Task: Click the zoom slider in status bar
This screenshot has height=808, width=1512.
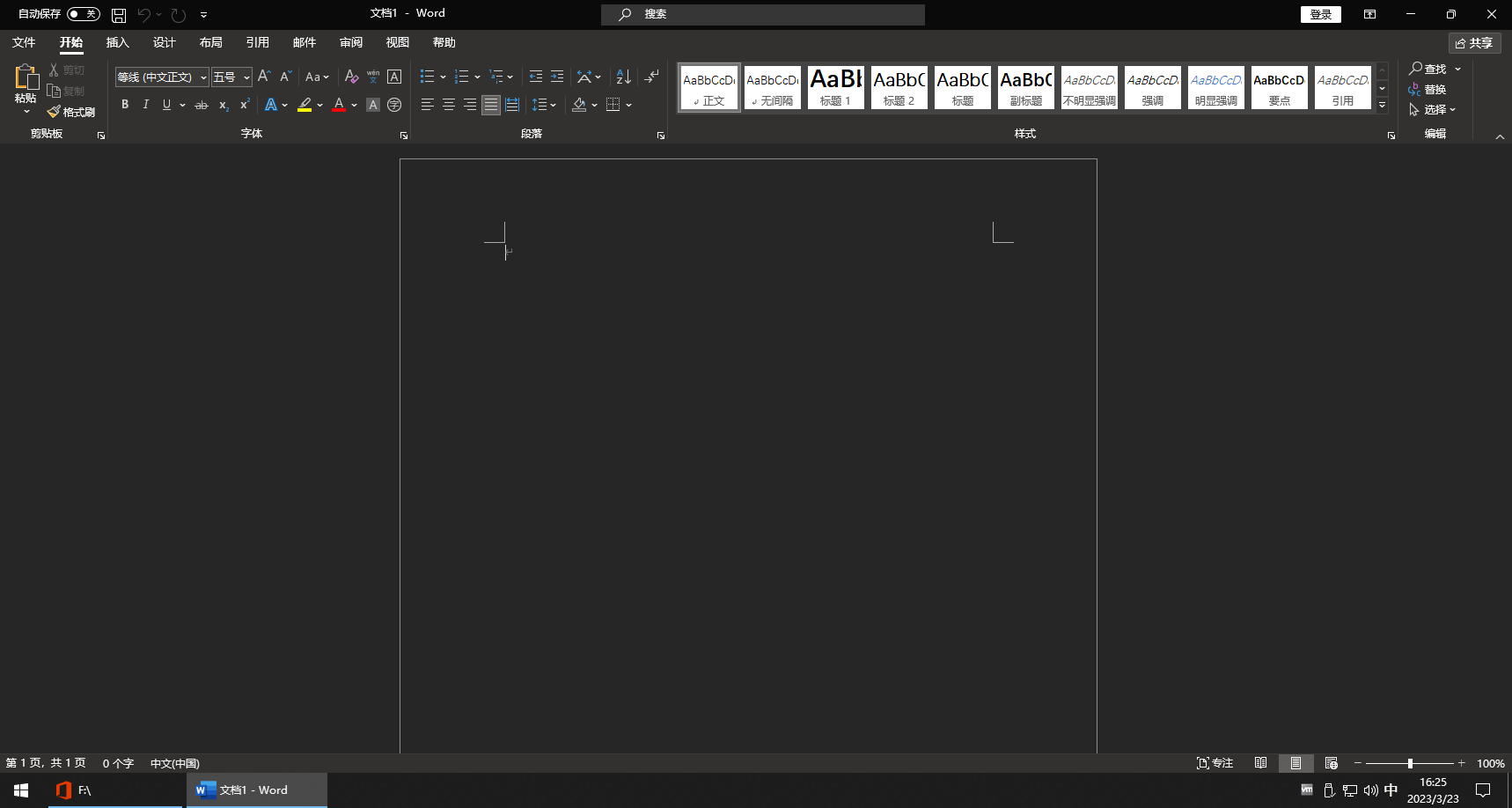Action: [x=1410, y=763]
